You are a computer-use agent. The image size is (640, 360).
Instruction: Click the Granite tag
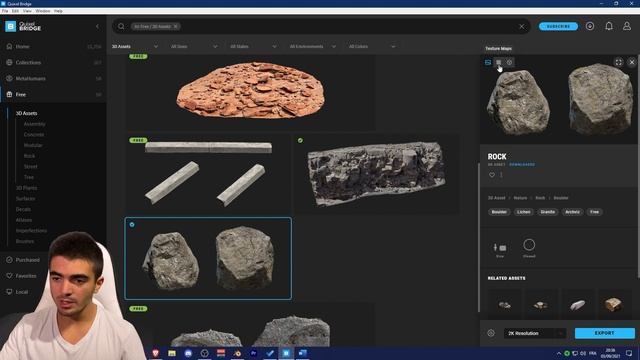pos(547,212)
